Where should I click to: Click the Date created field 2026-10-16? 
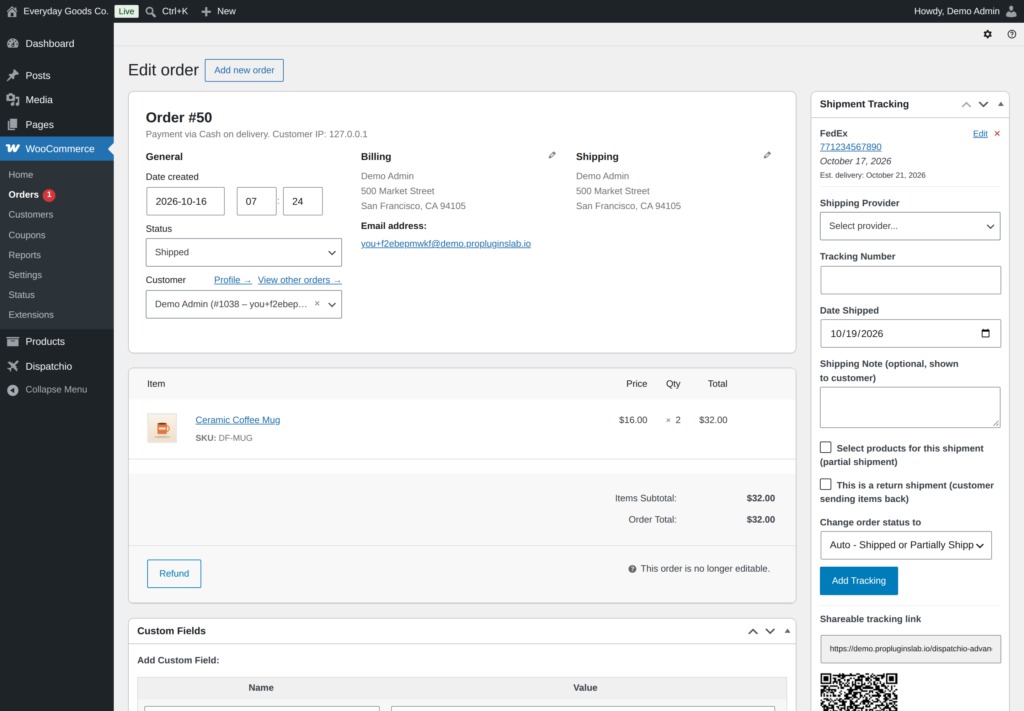click(x=185, y=201)
